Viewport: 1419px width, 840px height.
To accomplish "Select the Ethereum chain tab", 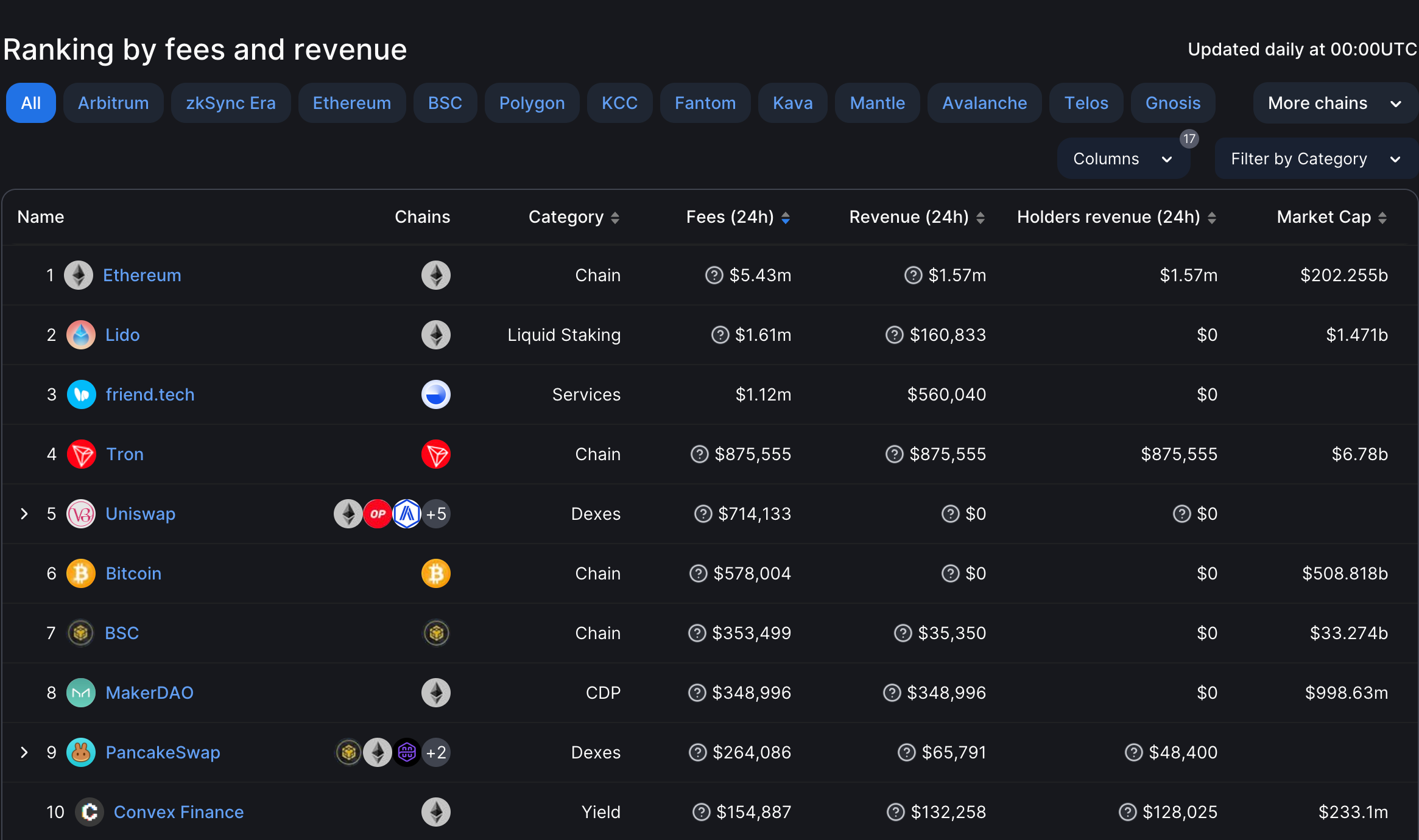I will [x=352, y=103].
